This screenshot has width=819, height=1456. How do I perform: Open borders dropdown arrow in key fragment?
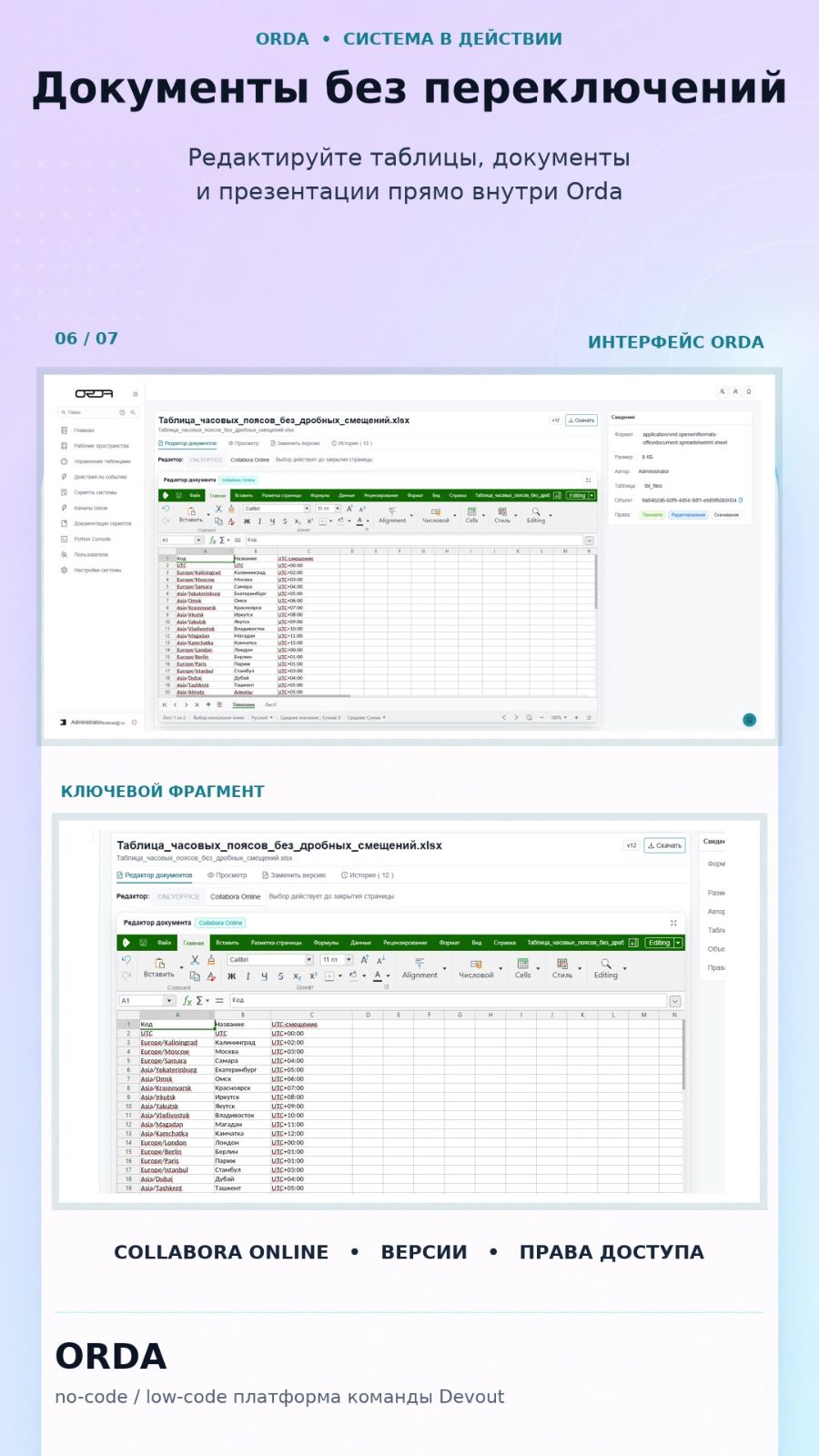[340, 976]
